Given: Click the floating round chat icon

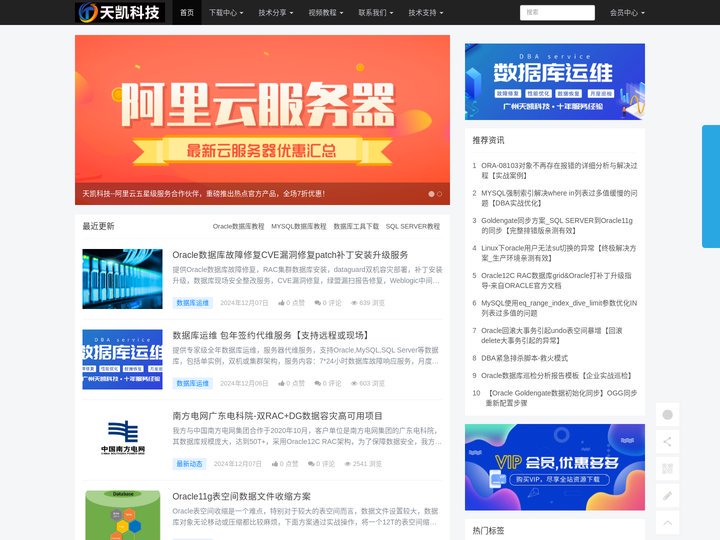Looking at the screenshot, I should coord(668,415).
